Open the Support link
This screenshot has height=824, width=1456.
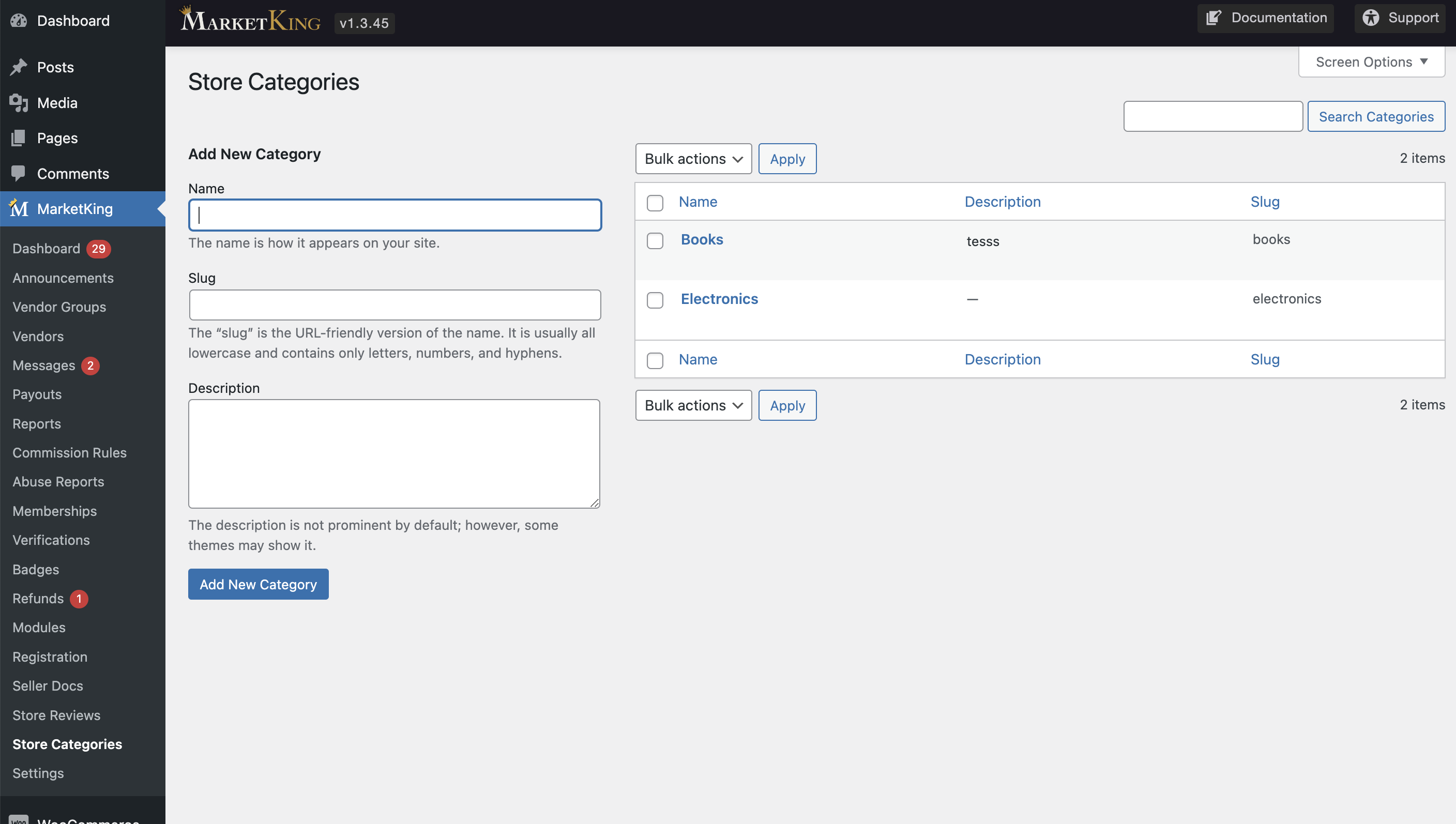pos(1400,18)
